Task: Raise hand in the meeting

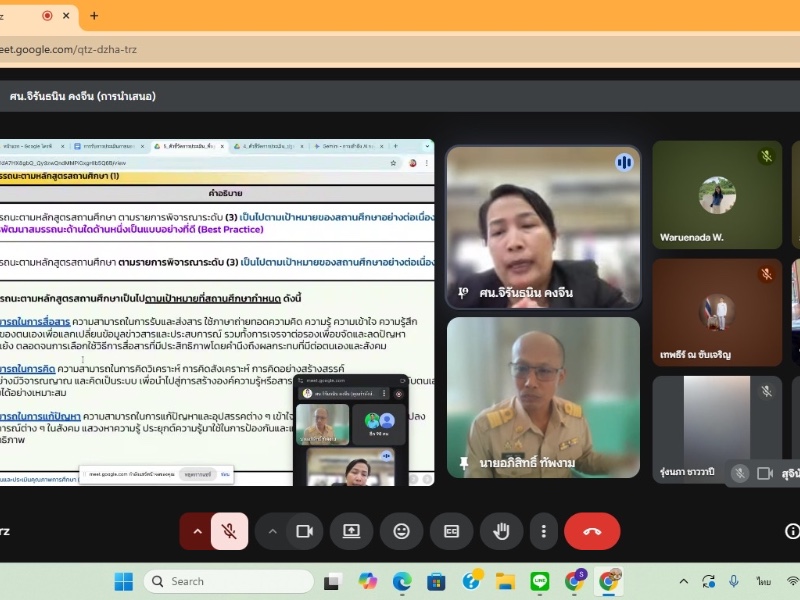Action: [501, 531]
